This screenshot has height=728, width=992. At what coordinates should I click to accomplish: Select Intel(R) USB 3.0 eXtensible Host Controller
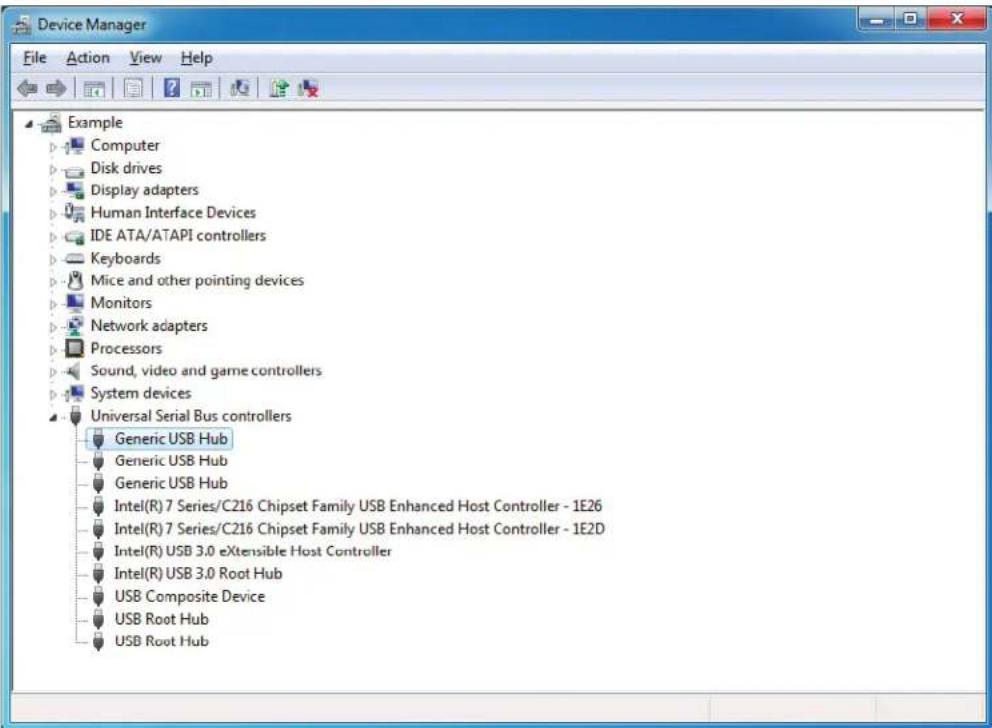pos(253,551)
